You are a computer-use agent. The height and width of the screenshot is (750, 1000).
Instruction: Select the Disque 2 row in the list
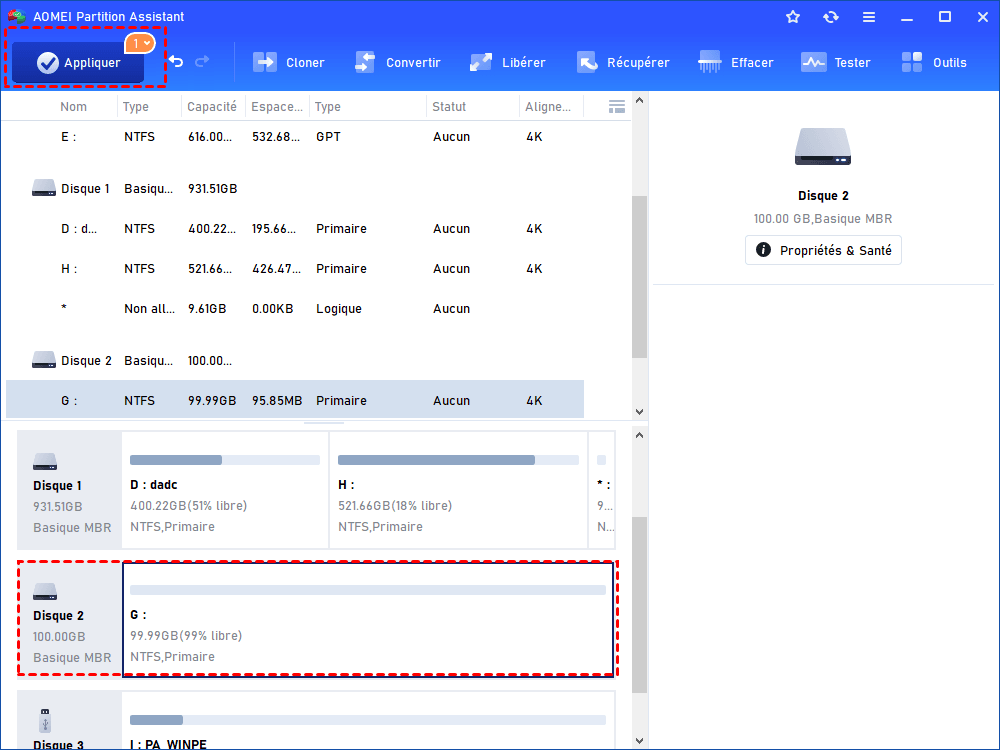click(x=295, y=361)
